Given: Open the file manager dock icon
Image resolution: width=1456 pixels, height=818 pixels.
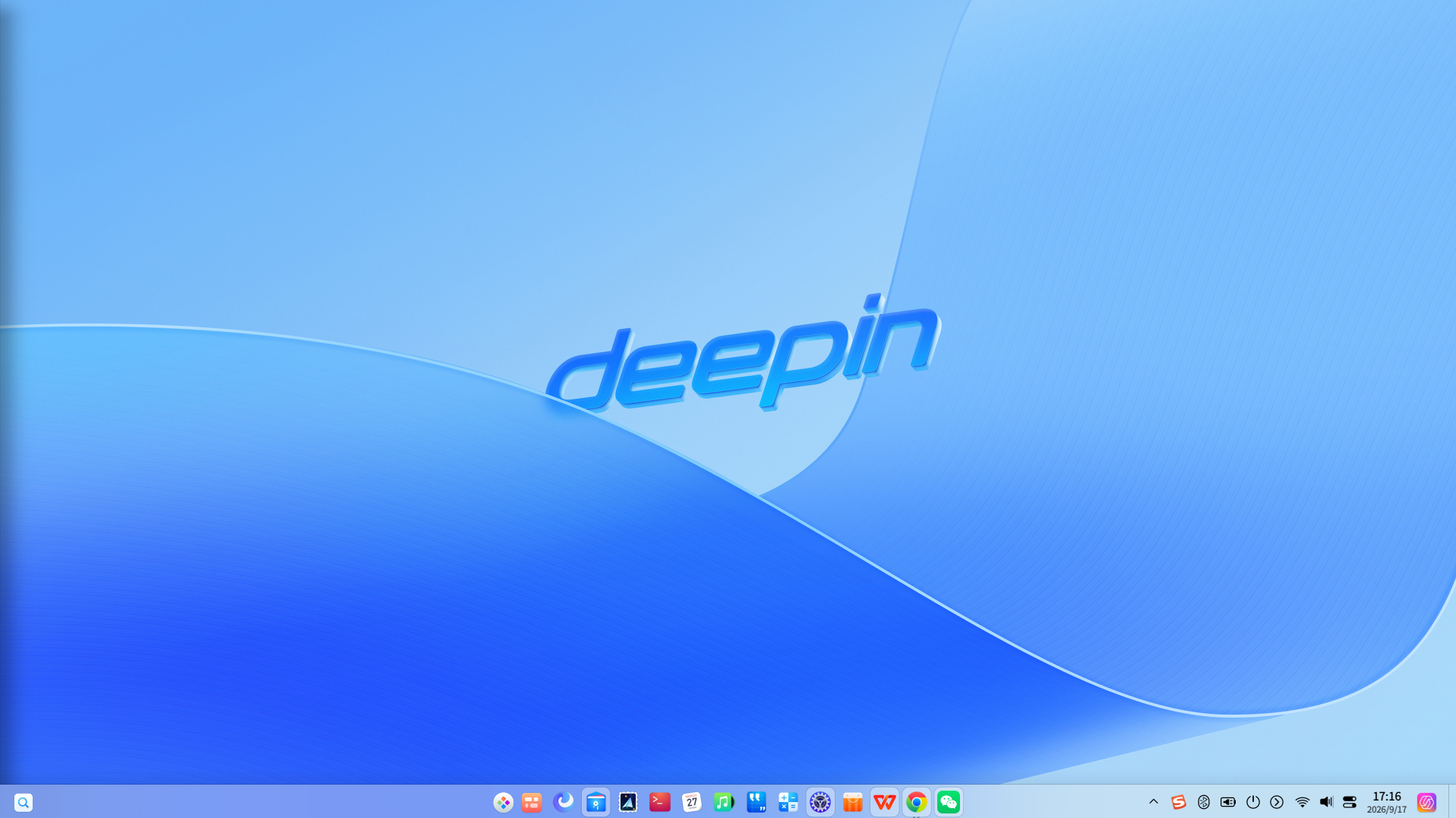Looking at the screenshot, I should click(x=596, y=802).
